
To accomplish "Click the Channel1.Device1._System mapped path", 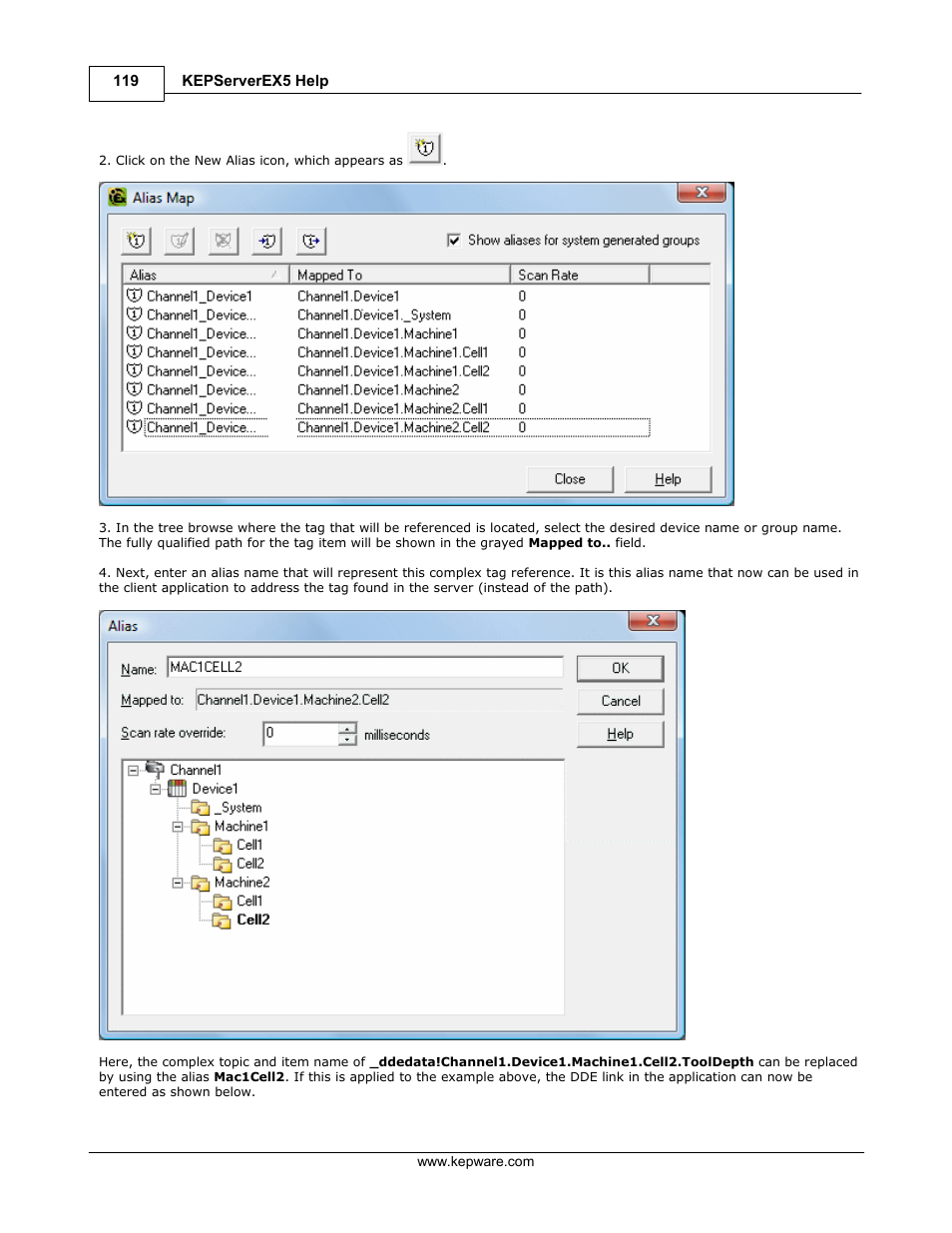I will pos(374,315).
